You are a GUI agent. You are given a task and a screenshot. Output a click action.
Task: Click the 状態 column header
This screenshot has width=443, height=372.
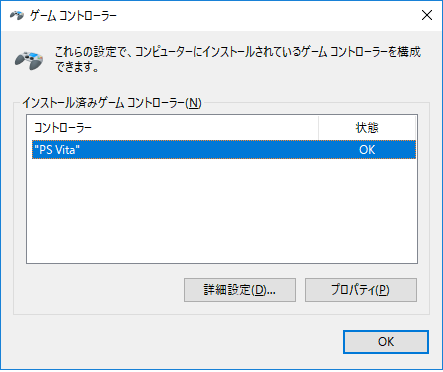click(x=367, y=128)
